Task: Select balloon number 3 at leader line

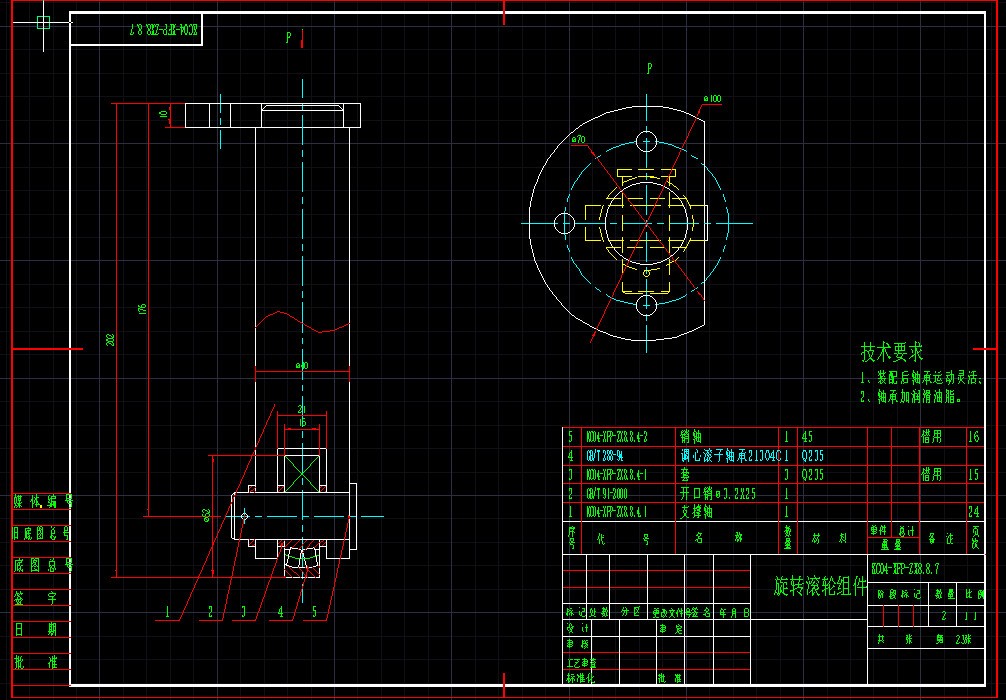Action: (x=244, y=611)
